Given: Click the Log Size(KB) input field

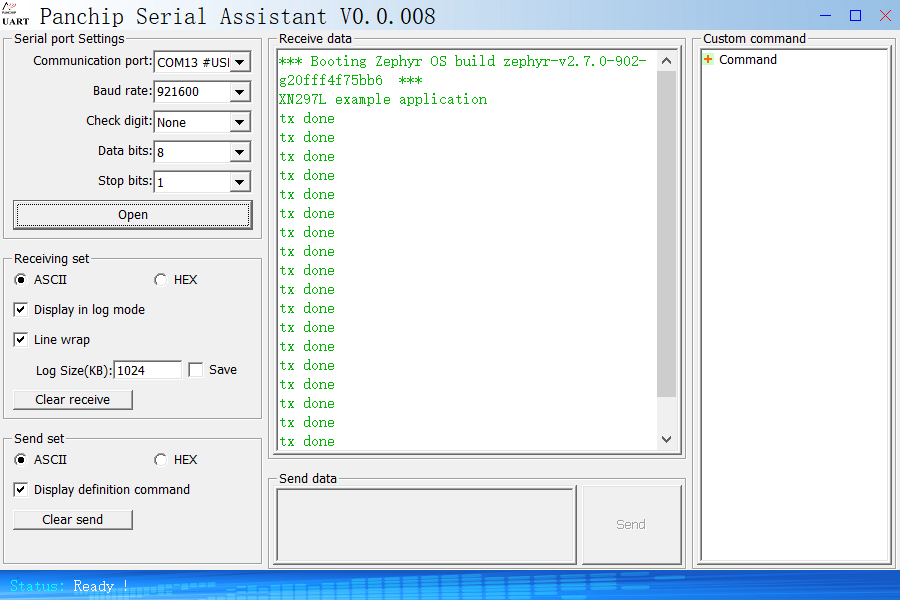Looking at the screenshot, I should [x=148, y=370].
